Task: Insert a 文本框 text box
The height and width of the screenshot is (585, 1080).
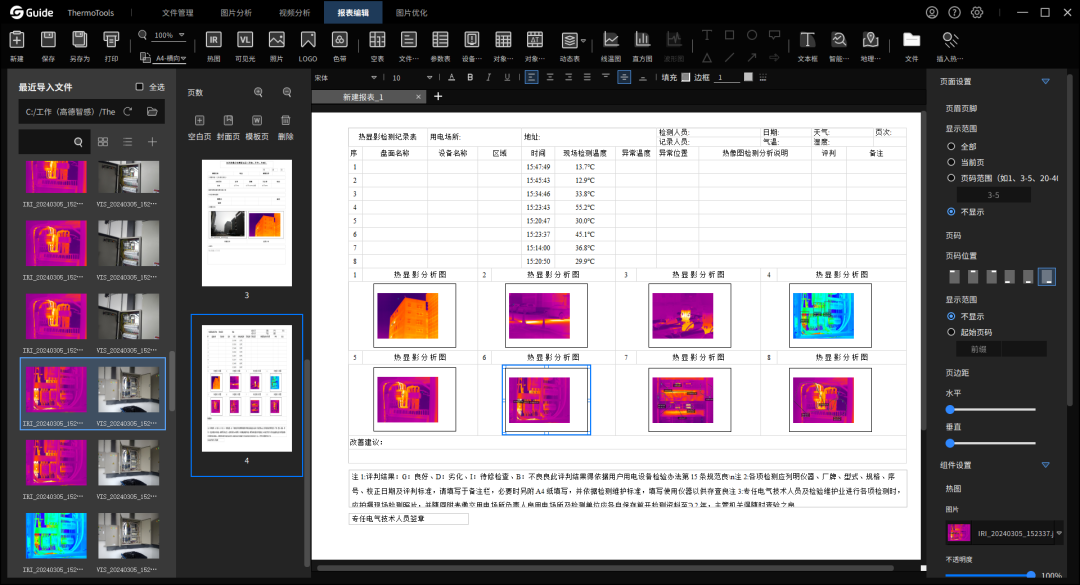Action: pyautogui.click(x=807, y=40)
